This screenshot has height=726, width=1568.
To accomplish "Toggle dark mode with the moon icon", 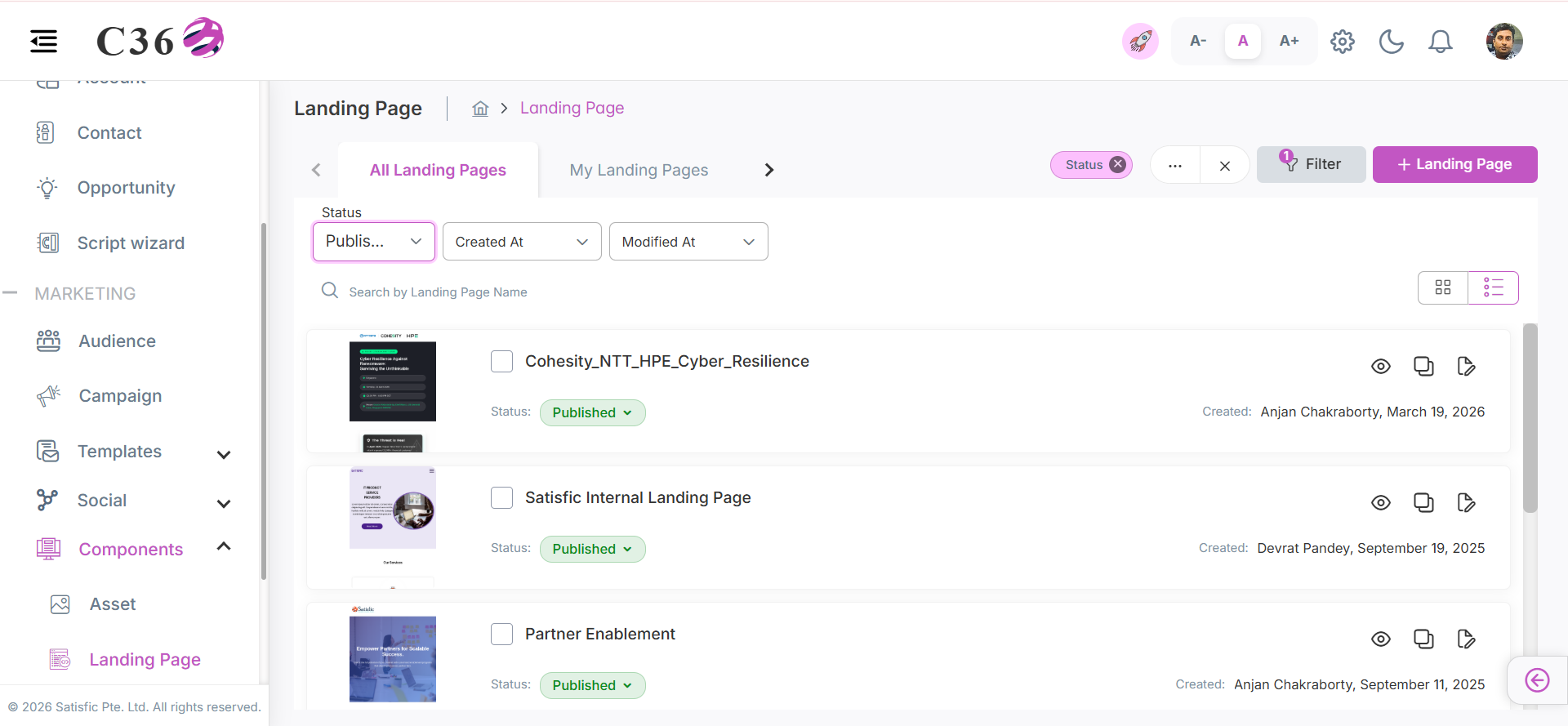I will point(1391,41).
